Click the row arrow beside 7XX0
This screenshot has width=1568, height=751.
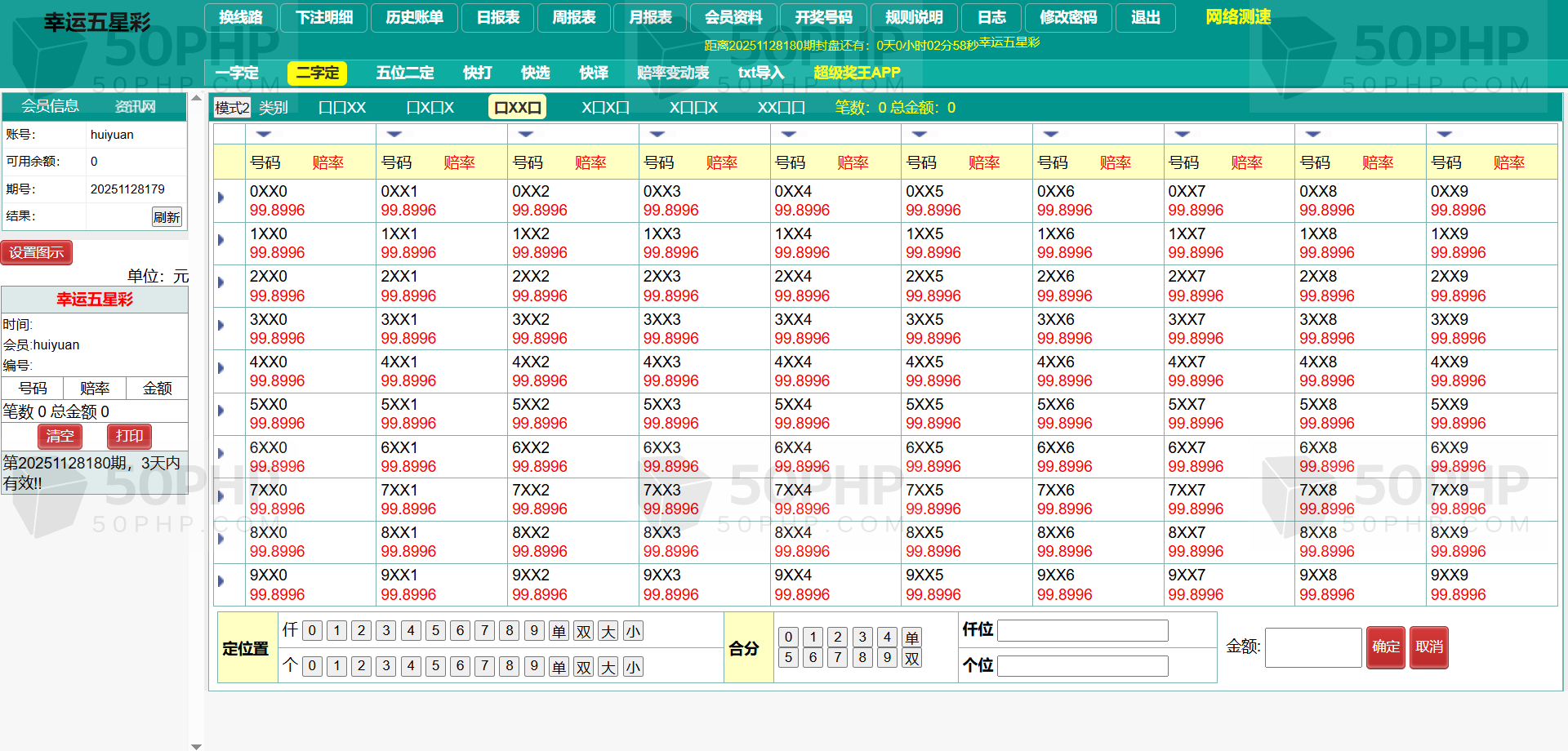(x=221, y=496)
